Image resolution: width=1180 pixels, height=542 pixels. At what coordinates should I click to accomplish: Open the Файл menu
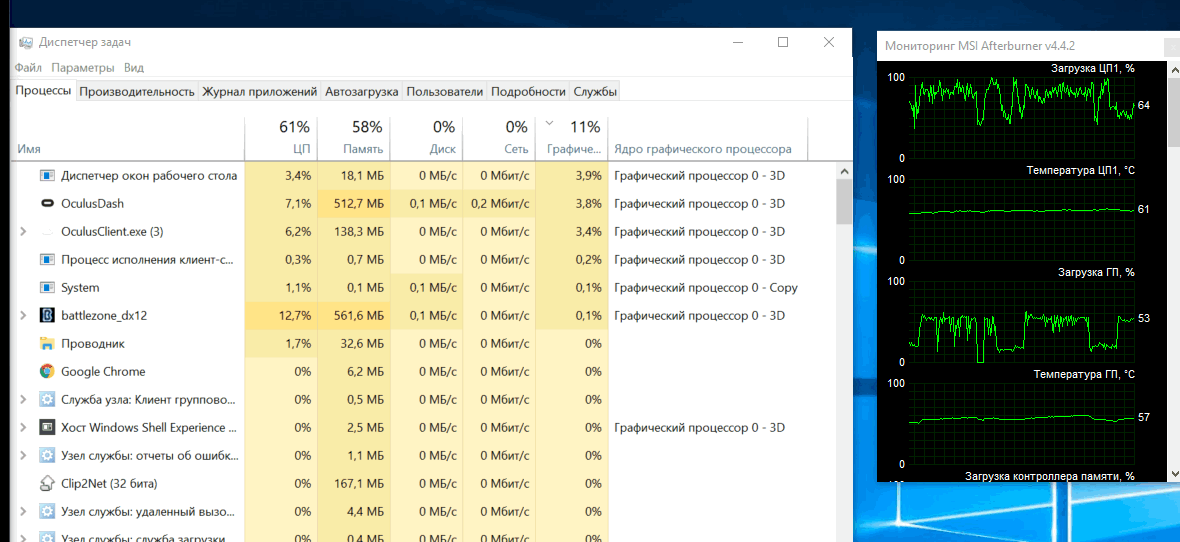[28, 68]
